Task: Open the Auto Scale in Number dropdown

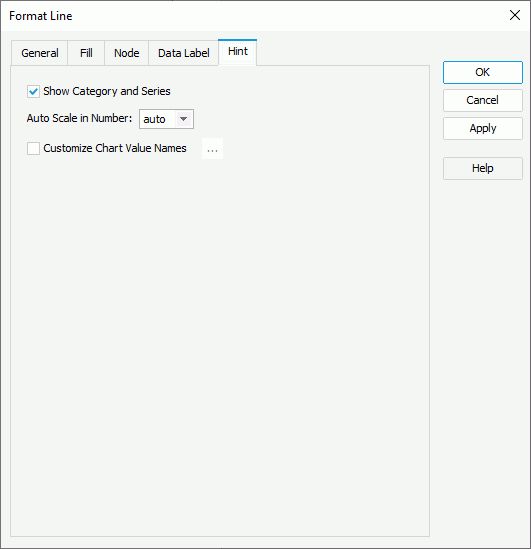Action: (166, 119)
